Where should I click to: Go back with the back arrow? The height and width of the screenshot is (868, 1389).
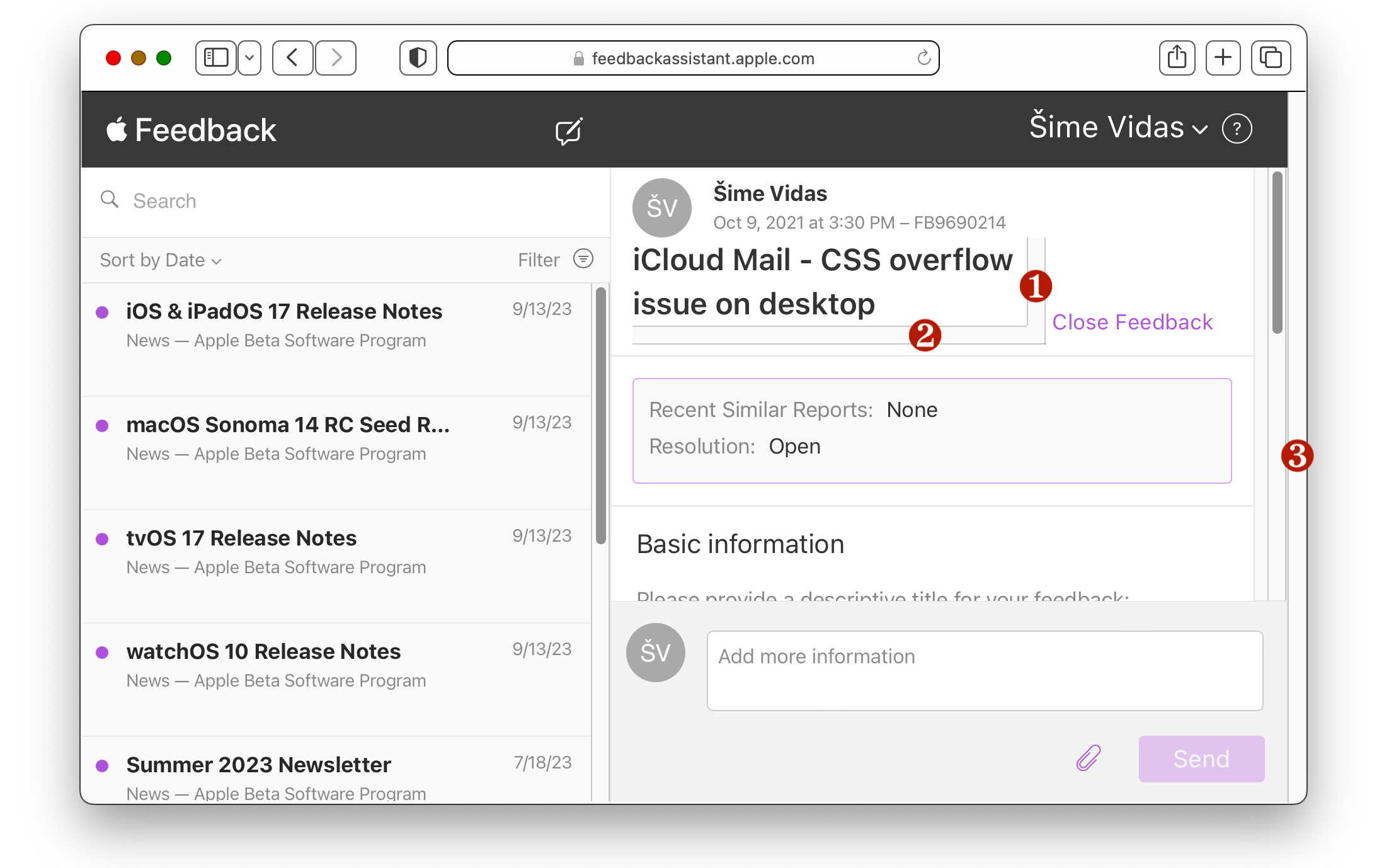pos(292,58)
